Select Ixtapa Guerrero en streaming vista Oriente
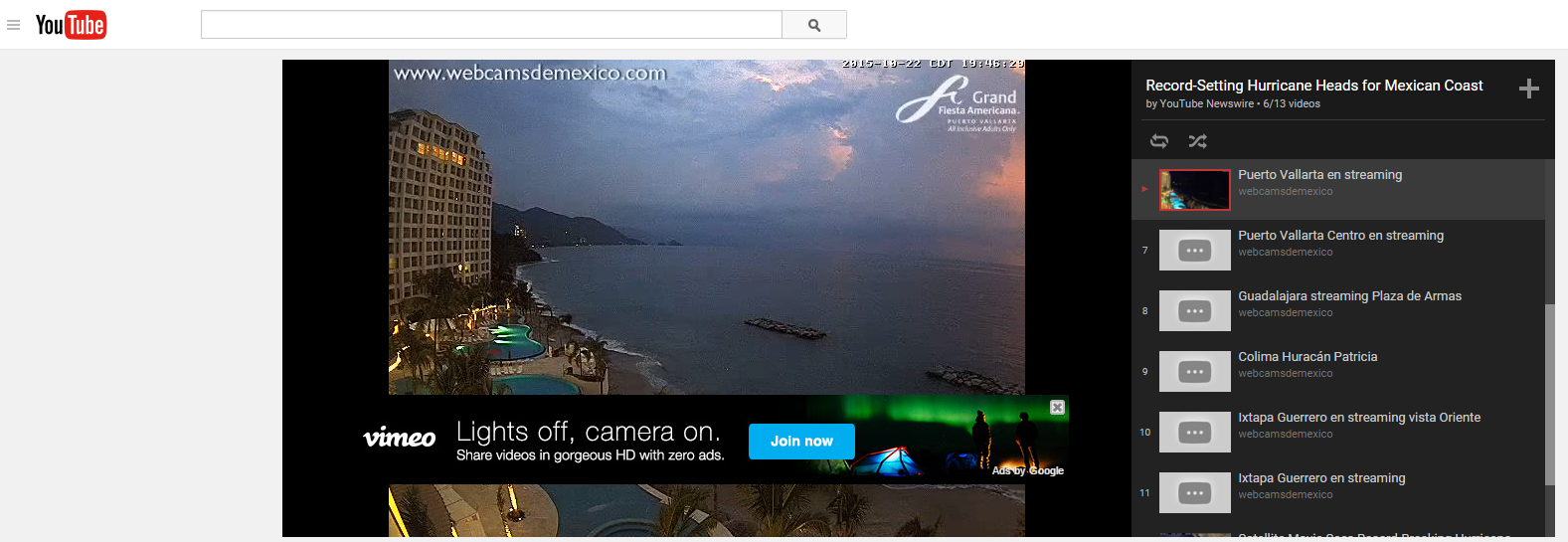The image size is (1568, 542). tap(1358, 418)
